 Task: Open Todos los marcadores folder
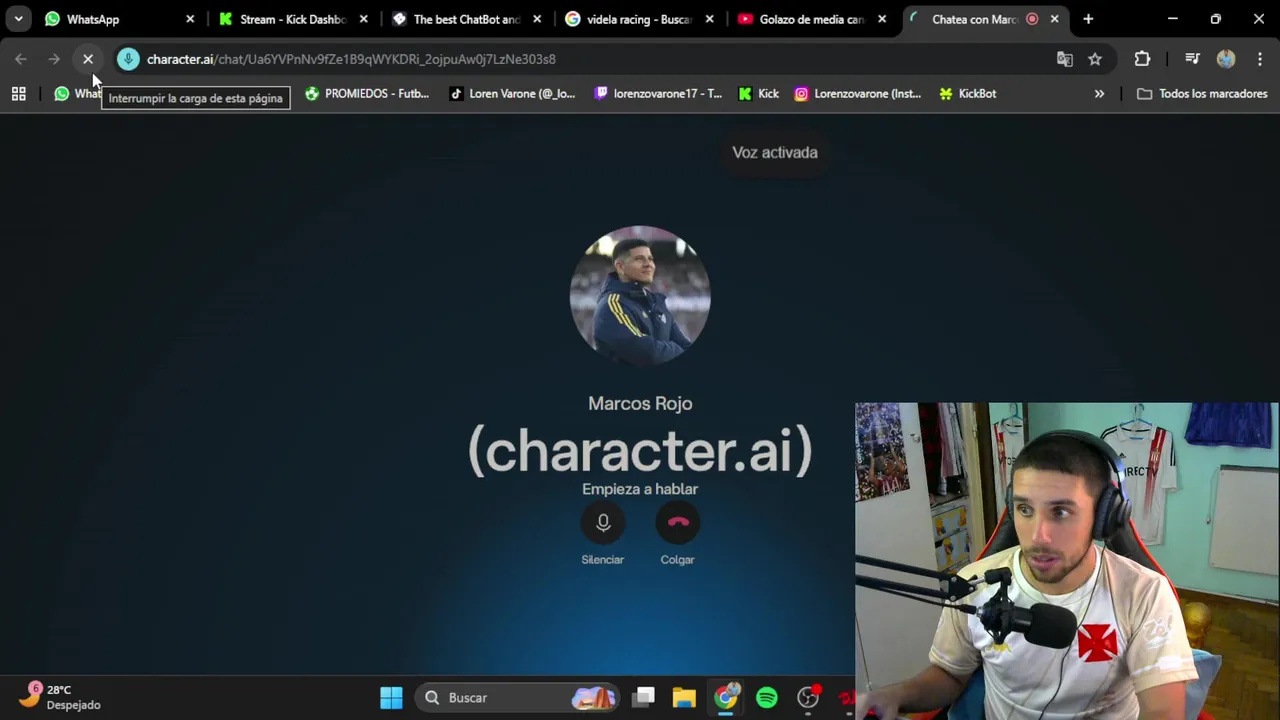(x=1202, y=94)
